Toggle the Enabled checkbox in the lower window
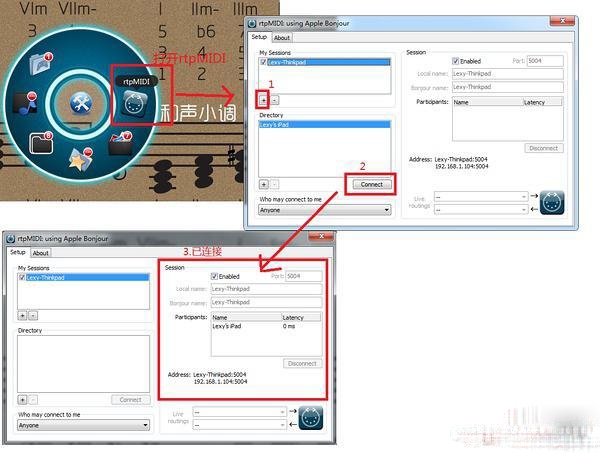600x454 pixels. 214,276
